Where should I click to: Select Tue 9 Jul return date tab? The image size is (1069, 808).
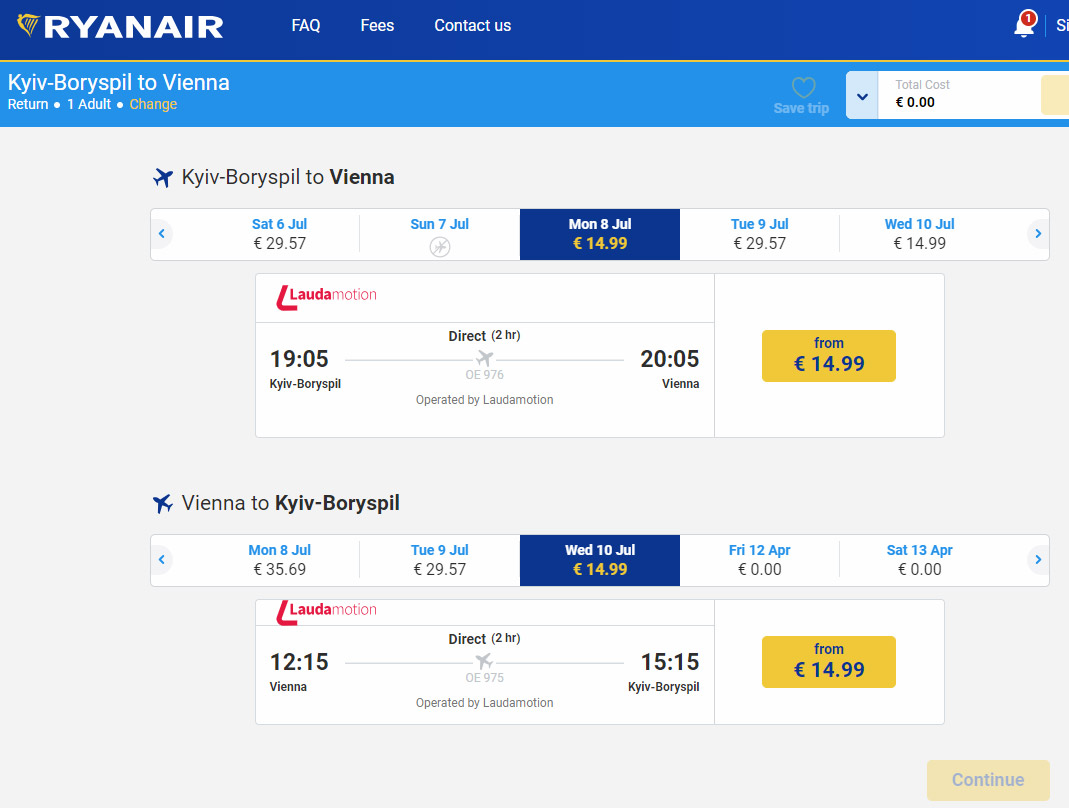[439, 560]
